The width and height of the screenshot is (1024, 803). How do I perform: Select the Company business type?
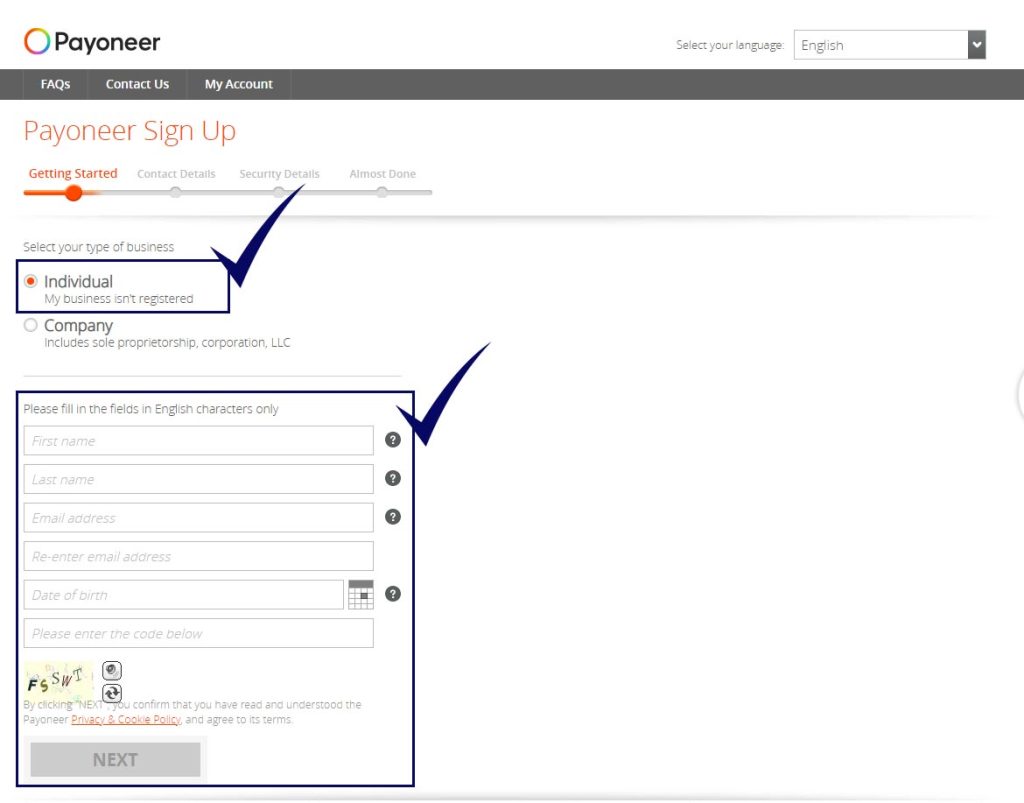[x=31, y=325]
